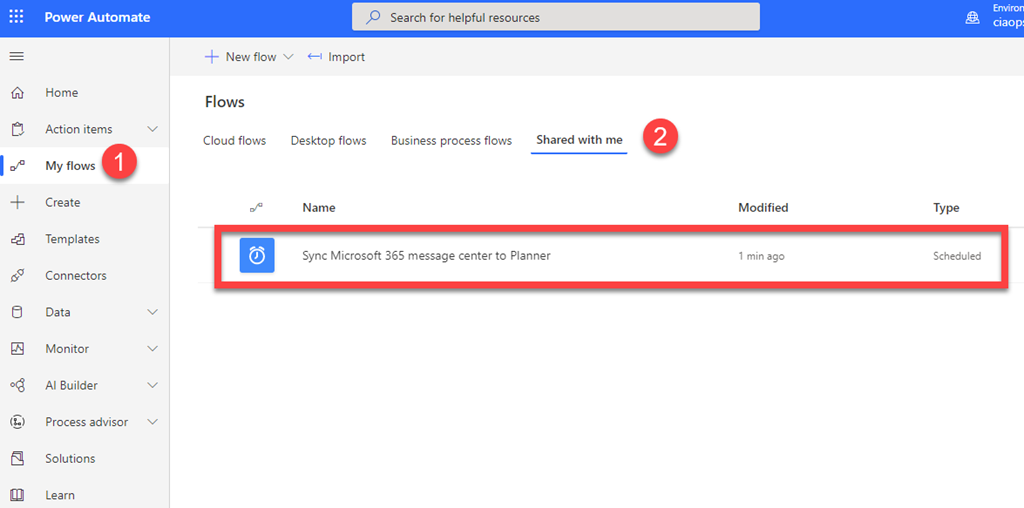Click the Home house icon
This screenshot has height=508, width=1024.
(x=17, y=93)
